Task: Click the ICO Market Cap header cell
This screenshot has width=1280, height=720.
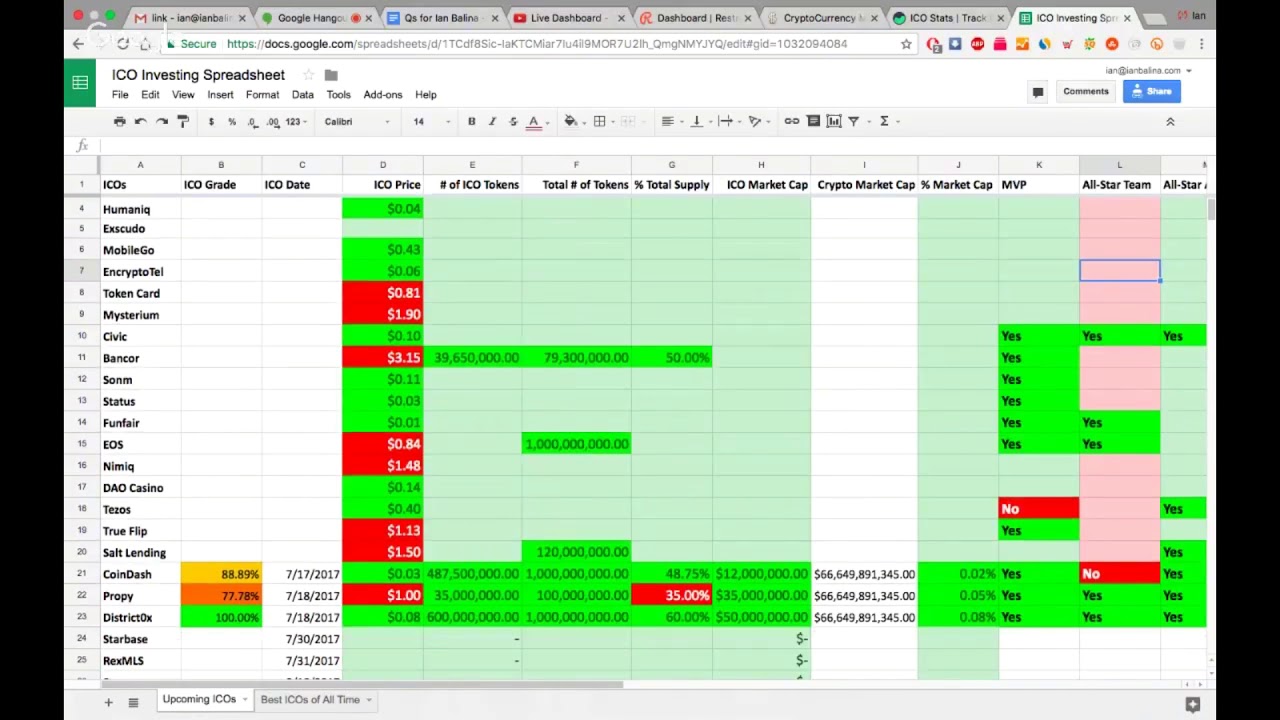Action: point(761,185)
